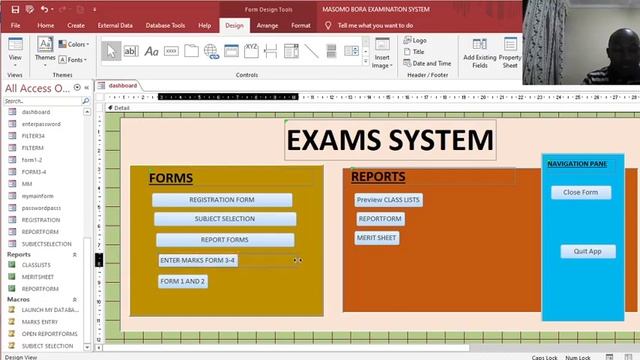The image size is (640, 360).
Task: Click Insert Image button
Action: (382, 53)
